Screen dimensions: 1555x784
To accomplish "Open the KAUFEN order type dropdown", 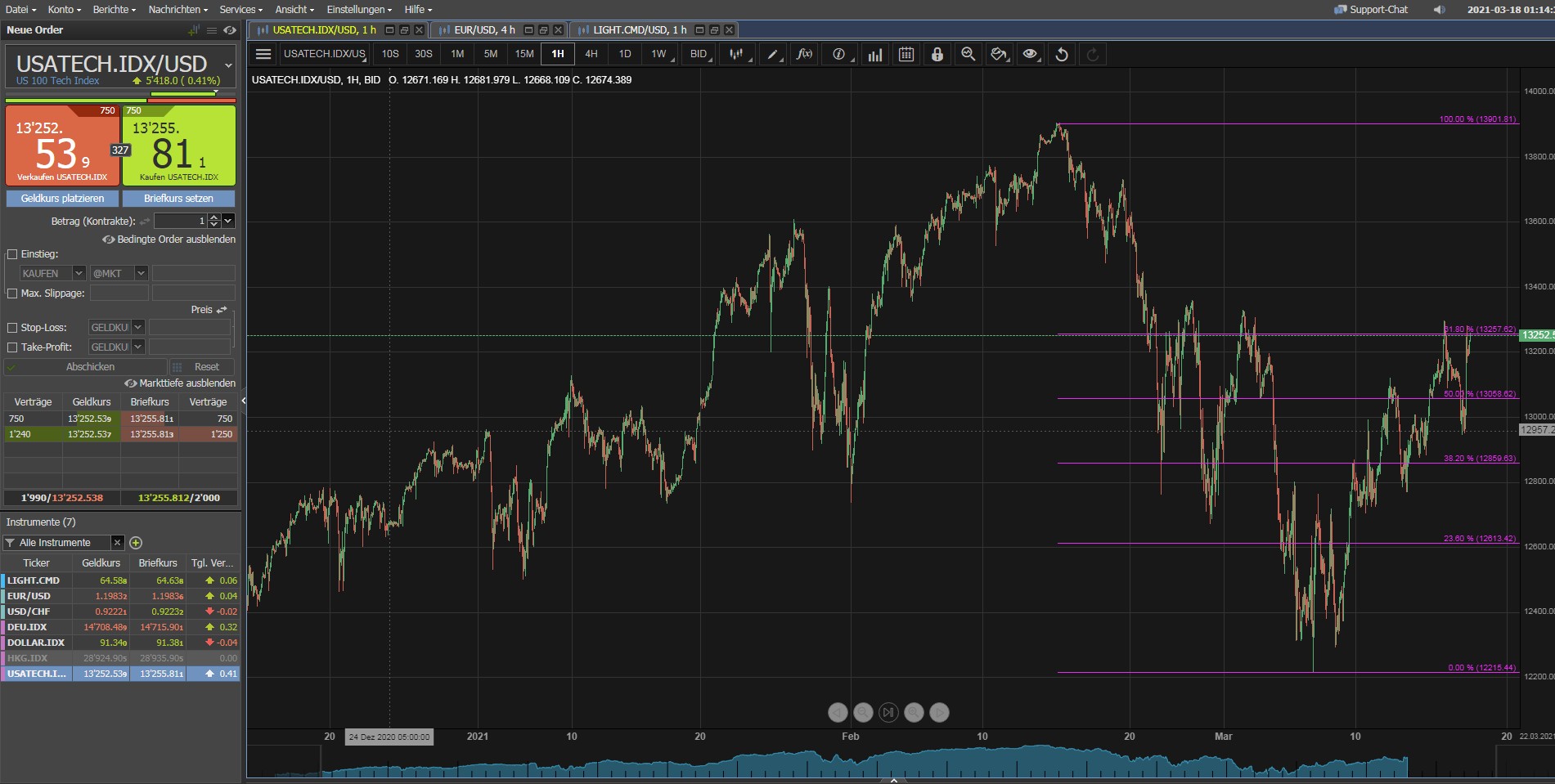I will [x=79, y=273].
